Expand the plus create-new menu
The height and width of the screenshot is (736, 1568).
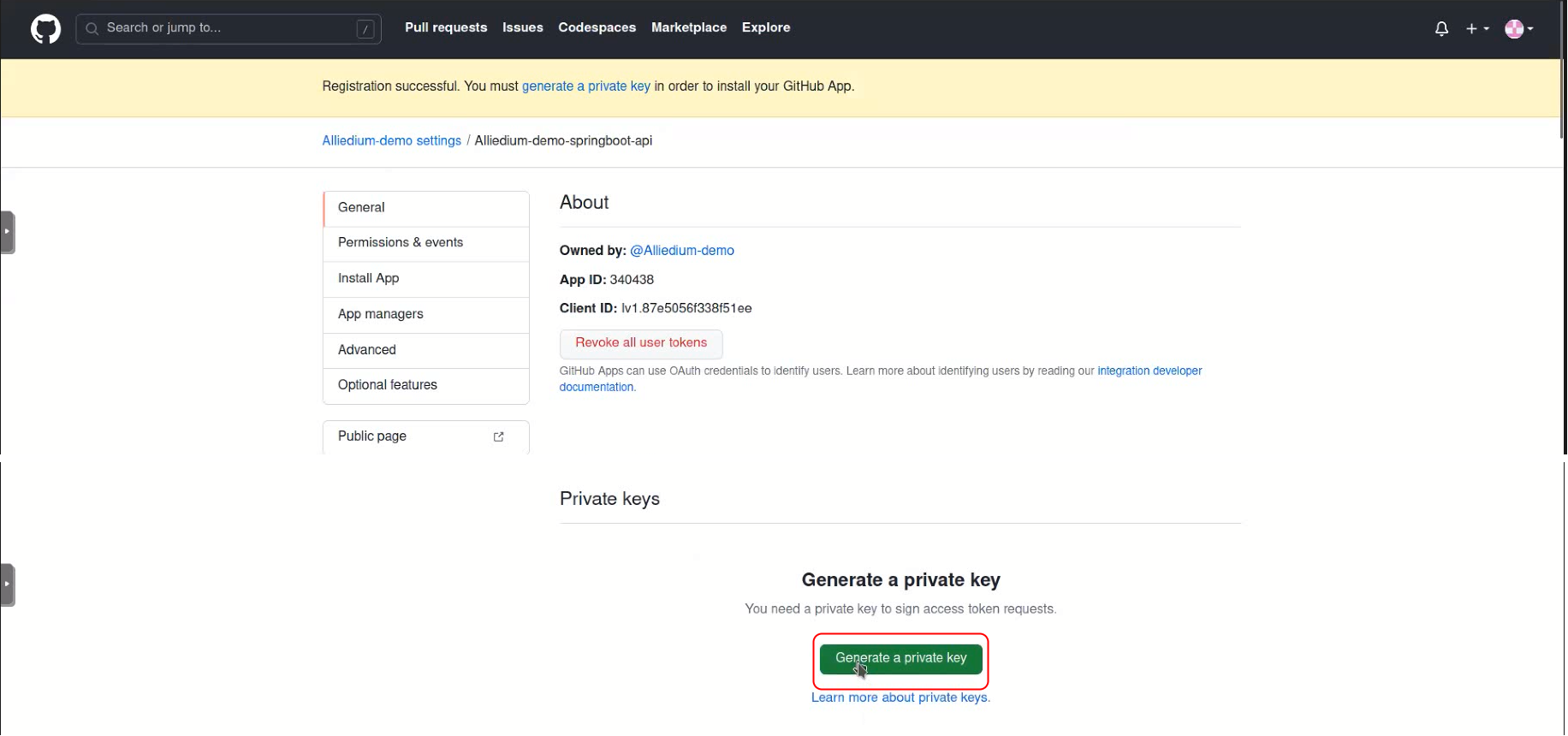pyautogui.click(x=1477, y=28)
